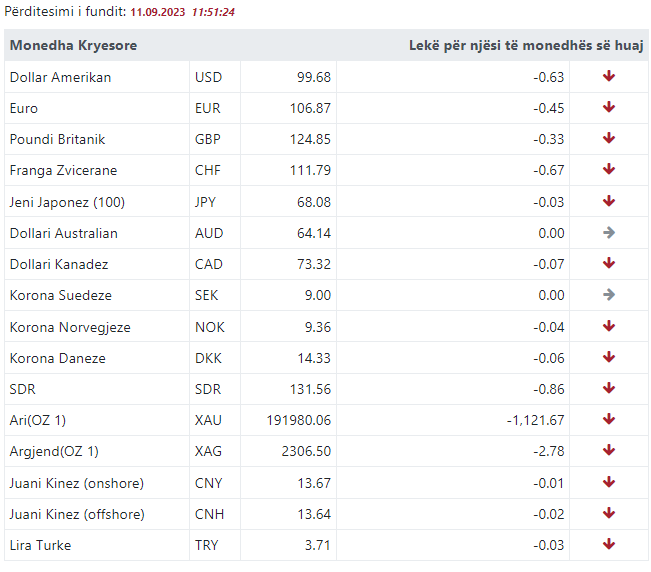
Task: Click the red down arrow in USD row
Action: [x=609, y=77]
